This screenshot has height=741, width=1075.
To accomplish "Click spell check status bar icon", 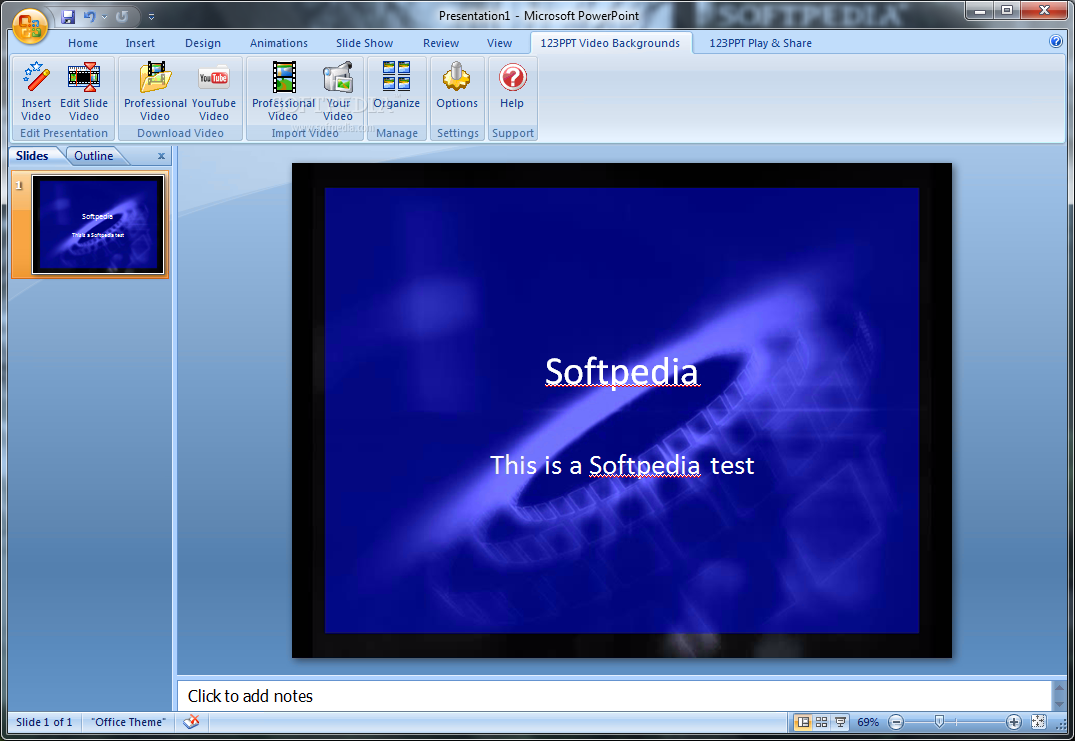I will 191,721.
